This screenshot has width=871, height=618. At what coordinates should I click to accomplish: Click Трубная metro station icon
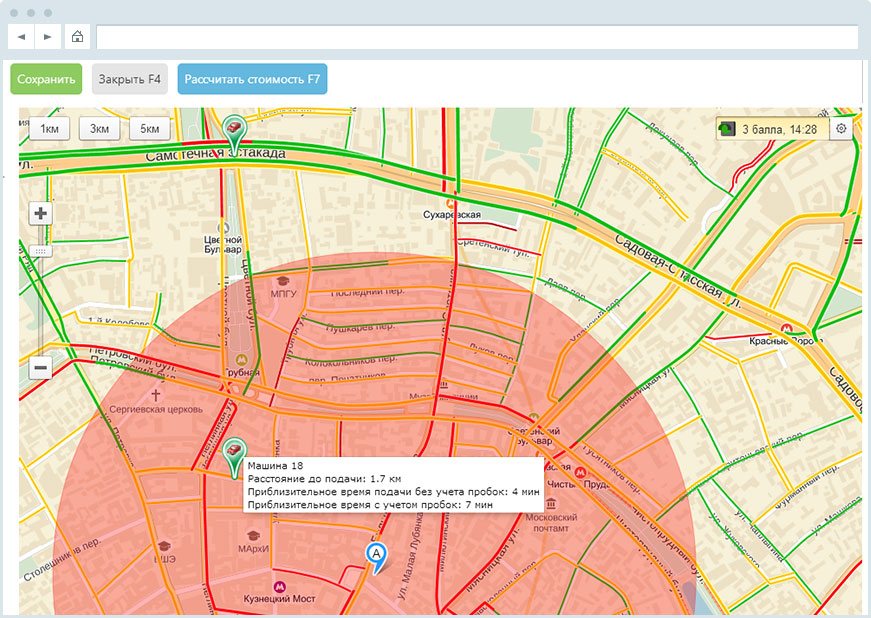pos(241,360)
